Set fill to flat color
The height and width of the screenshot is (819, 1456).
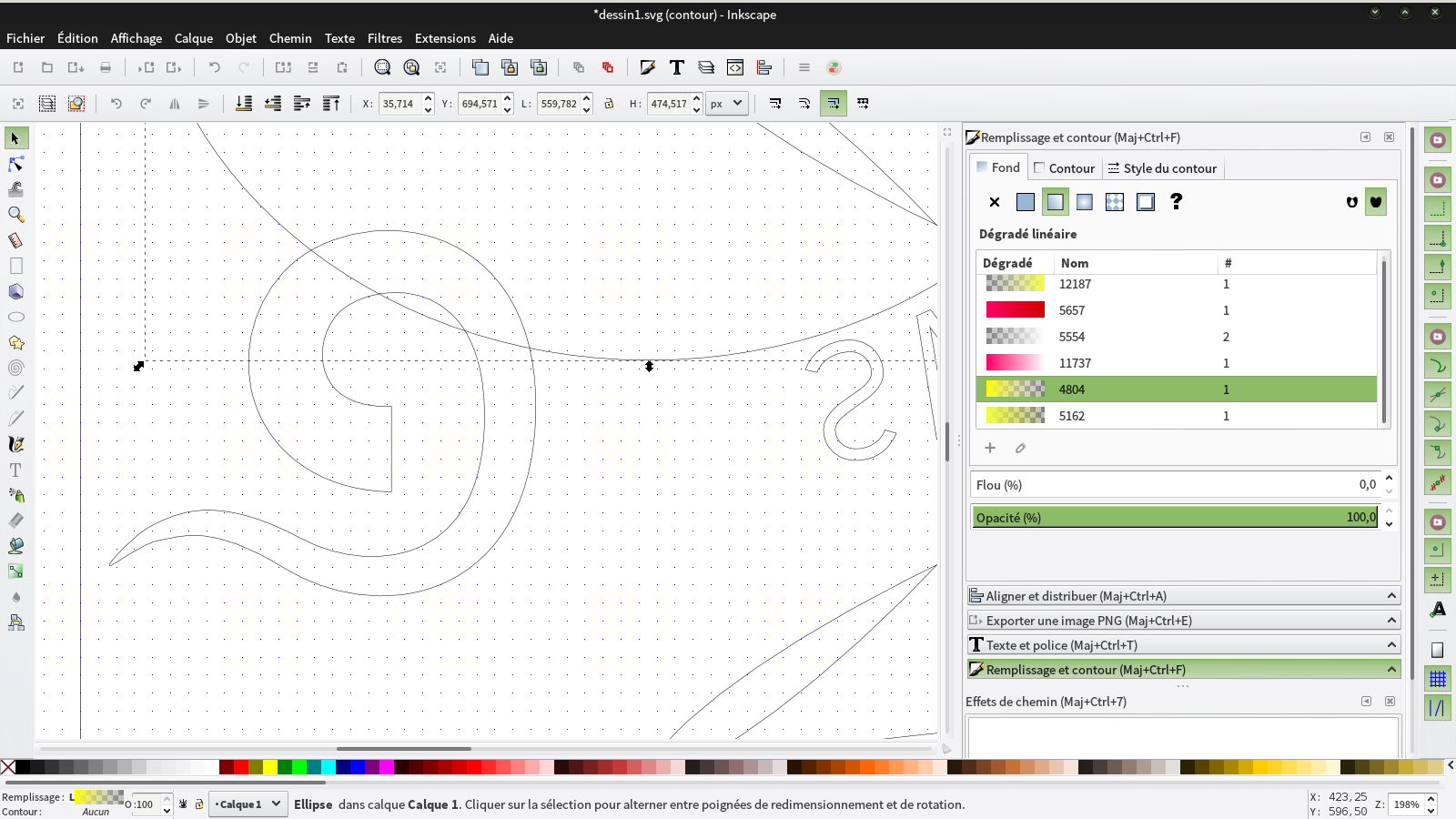pos(1025,201)
